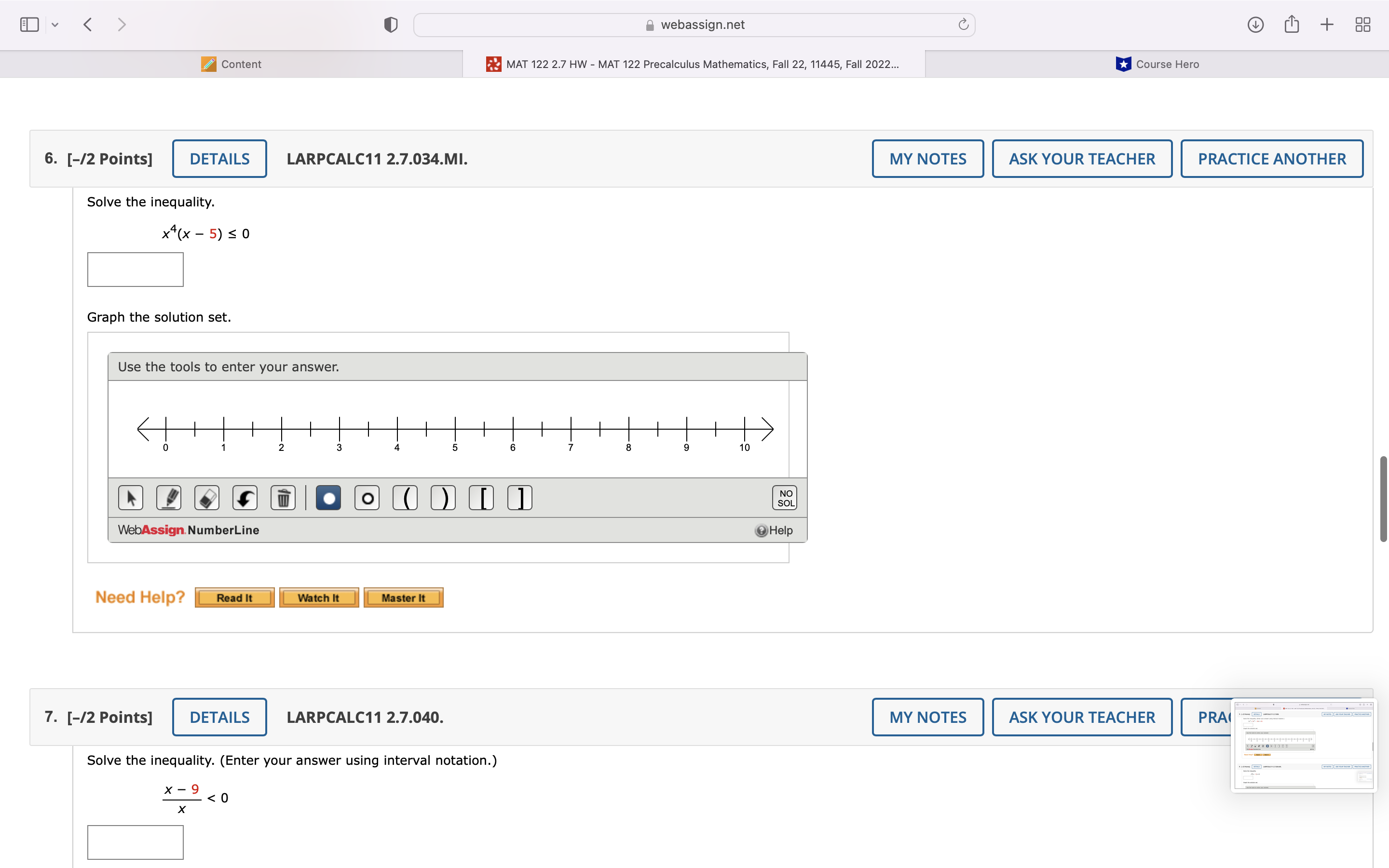
Task: Clear the graph using the trash icon
Action: click(283, 498)
